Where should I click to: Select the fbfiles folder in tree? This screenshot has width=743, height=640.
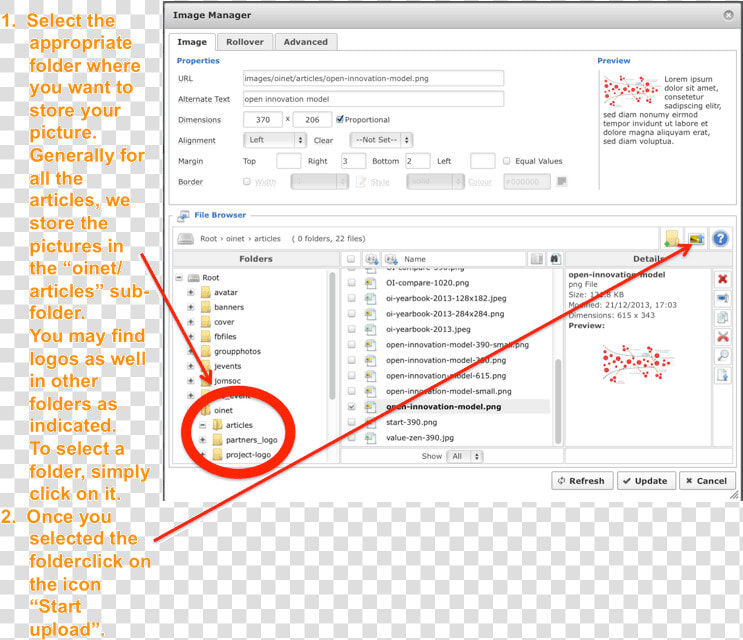(x=225, y=336)
